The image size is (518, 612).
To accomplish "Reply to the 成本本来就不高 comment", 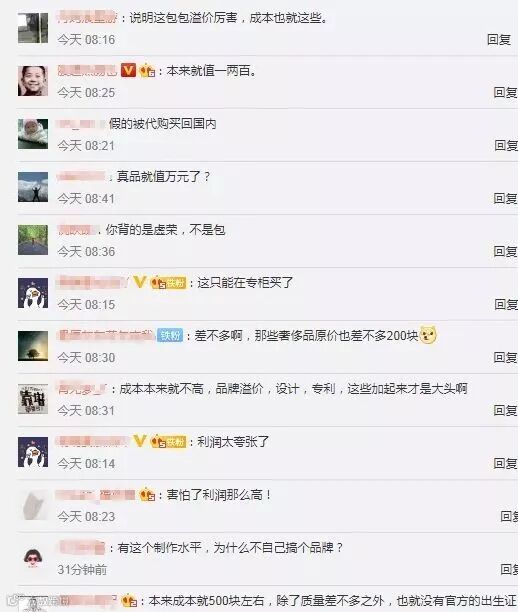I will tap(506, 410).
